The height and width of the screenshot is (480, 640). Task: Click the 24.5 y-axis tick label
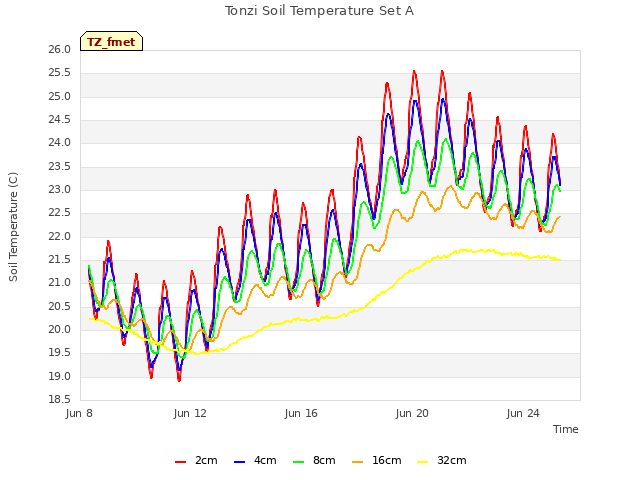60,120
